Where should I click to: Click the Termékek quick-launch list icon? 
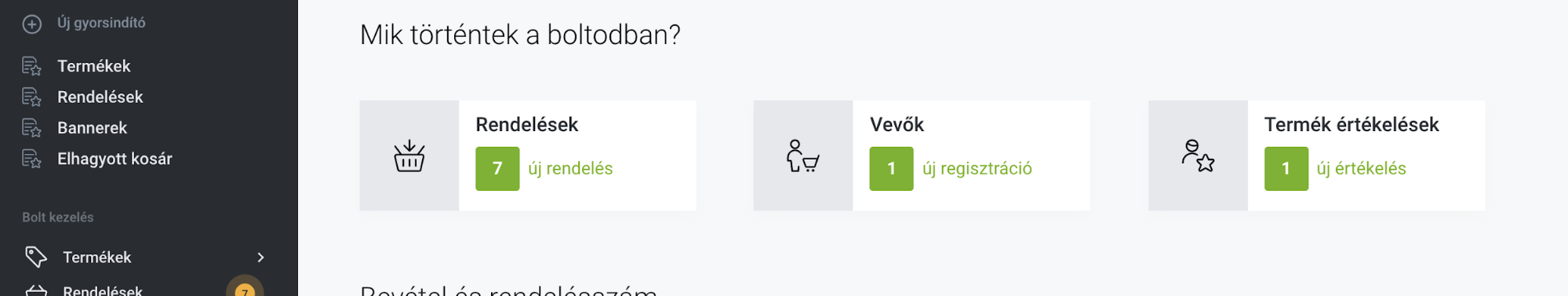click(x=31, y=66)
